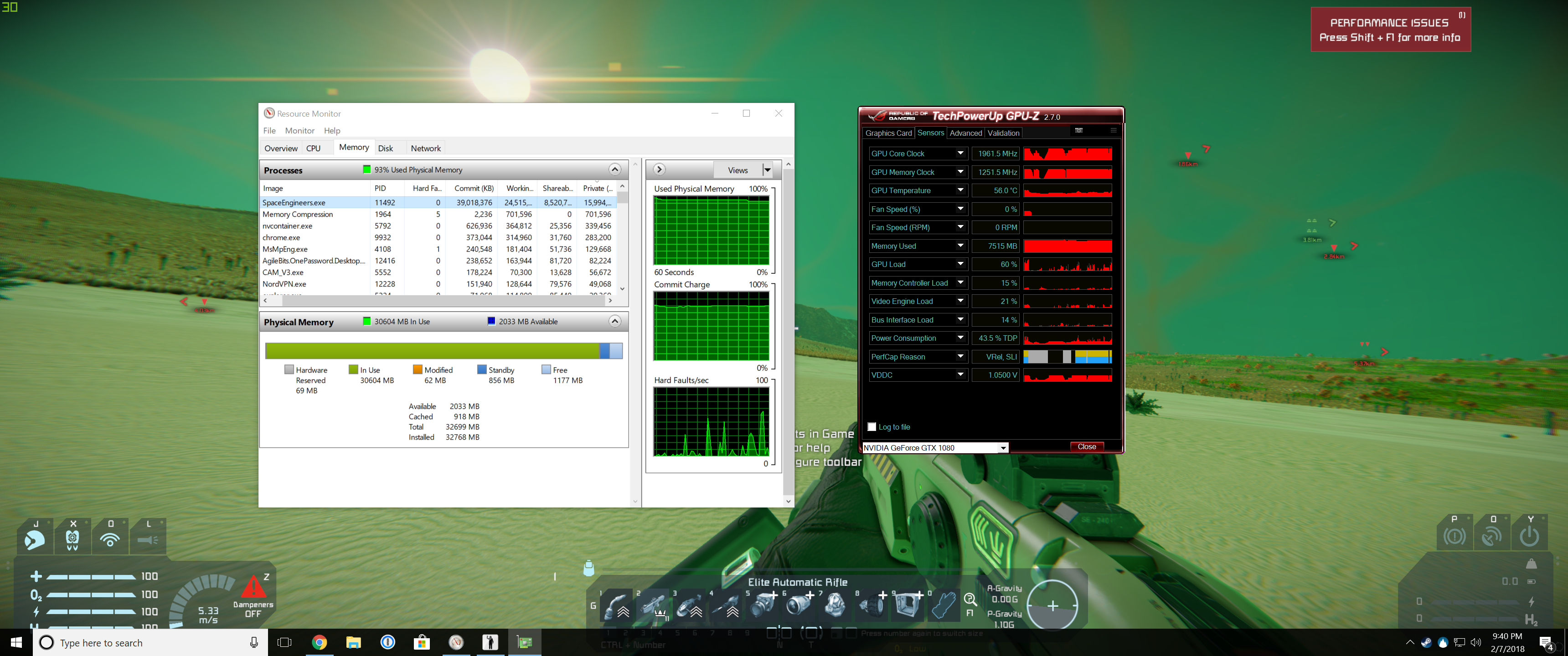Open 1Password from the taskbar
This screenshot has width=1568, height=656.
point(387,643)
